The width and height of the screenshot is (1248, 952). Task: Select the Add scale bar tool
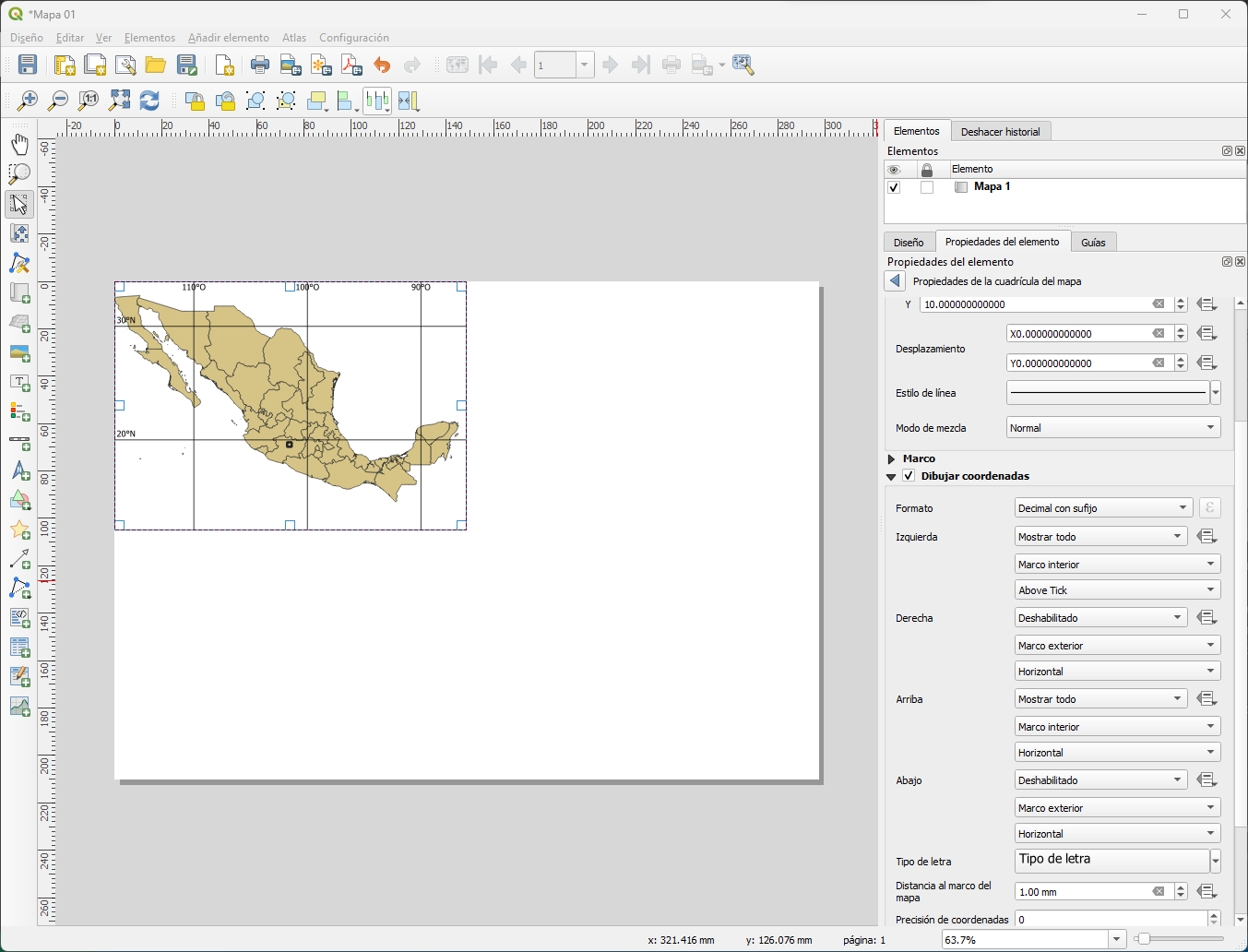[19, 442]
